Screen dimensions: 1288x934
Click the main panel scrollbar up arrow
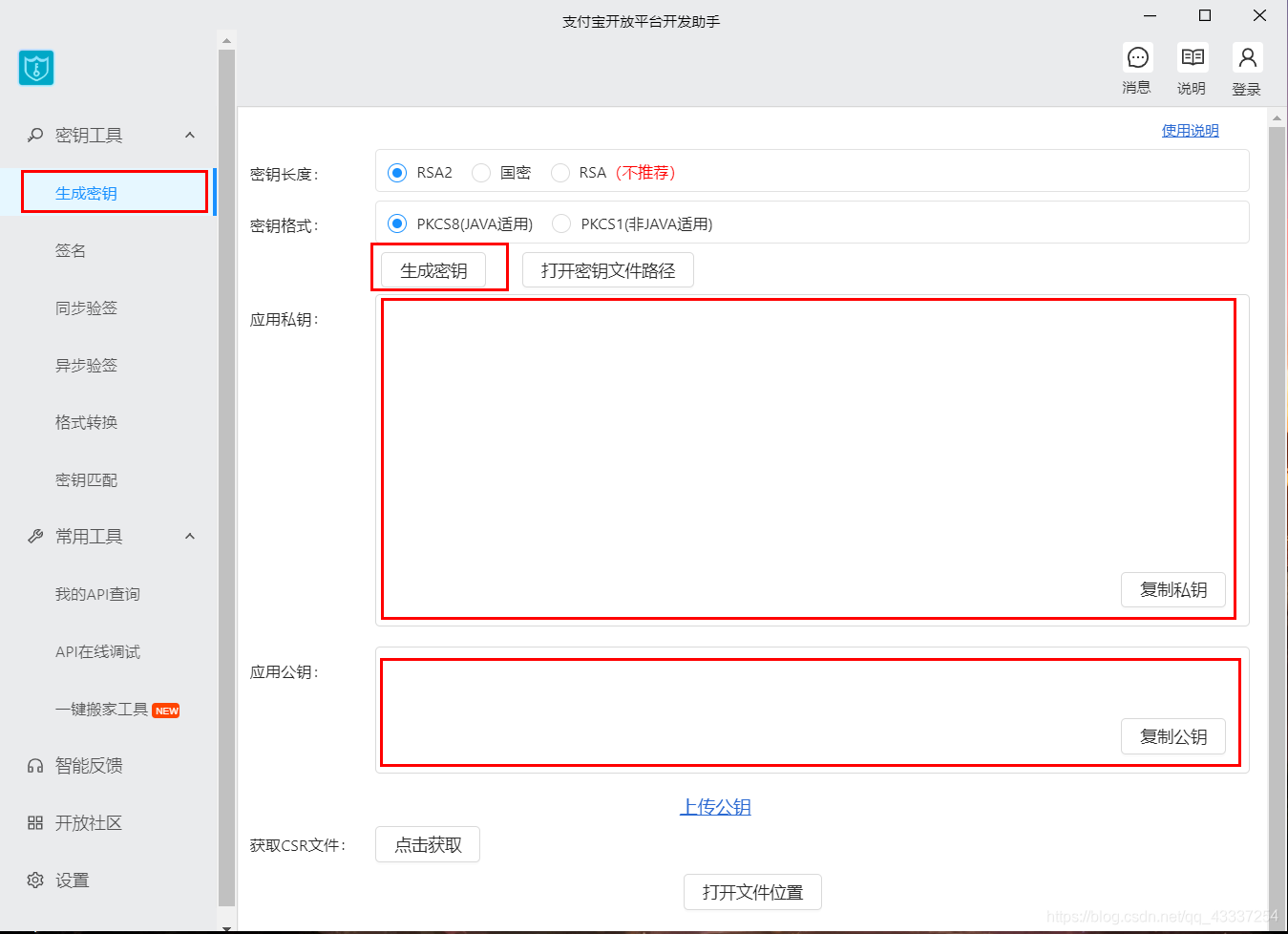click(1277, 118)
